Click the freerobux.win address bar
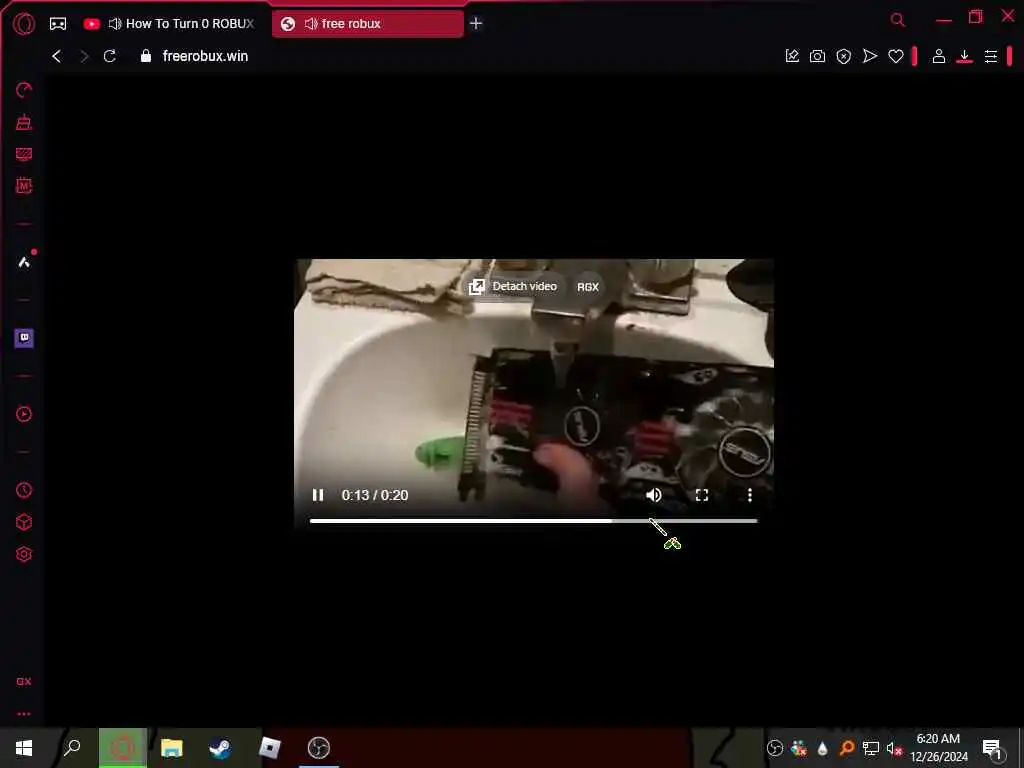1024x768 pixels. 205,56
